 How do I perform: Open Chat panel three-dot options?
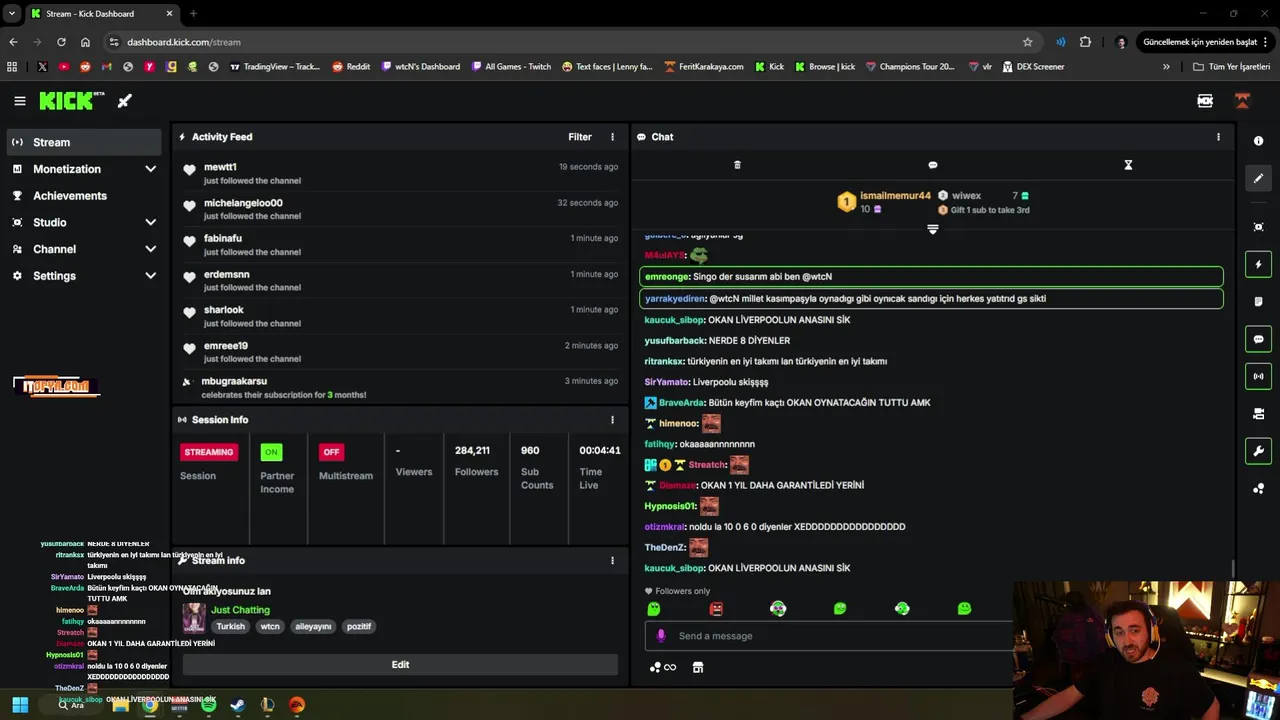[x=1218, y=137]
